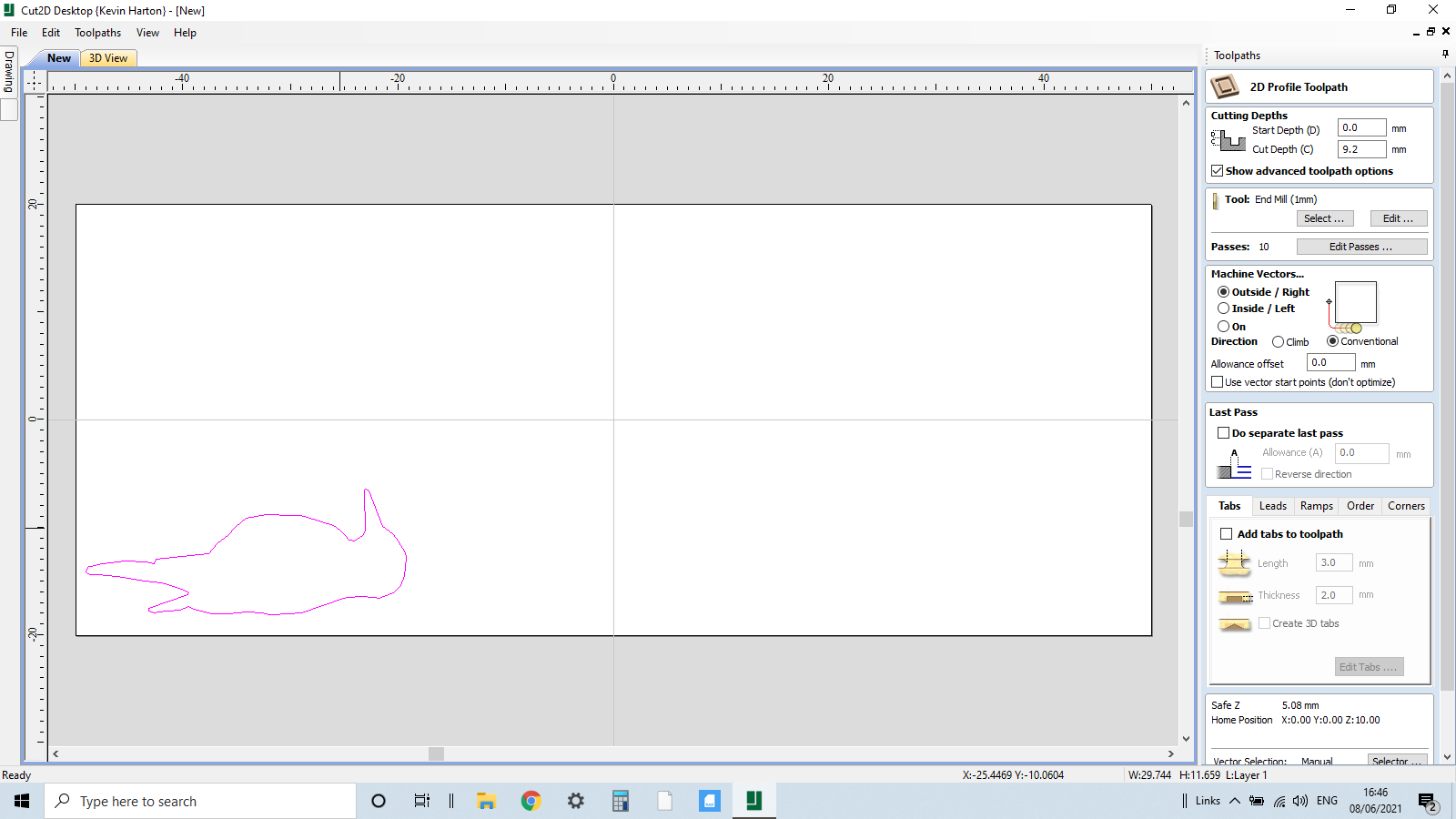Click the Edit Passes button
1456x819 pixels.
click(1361, 246)
